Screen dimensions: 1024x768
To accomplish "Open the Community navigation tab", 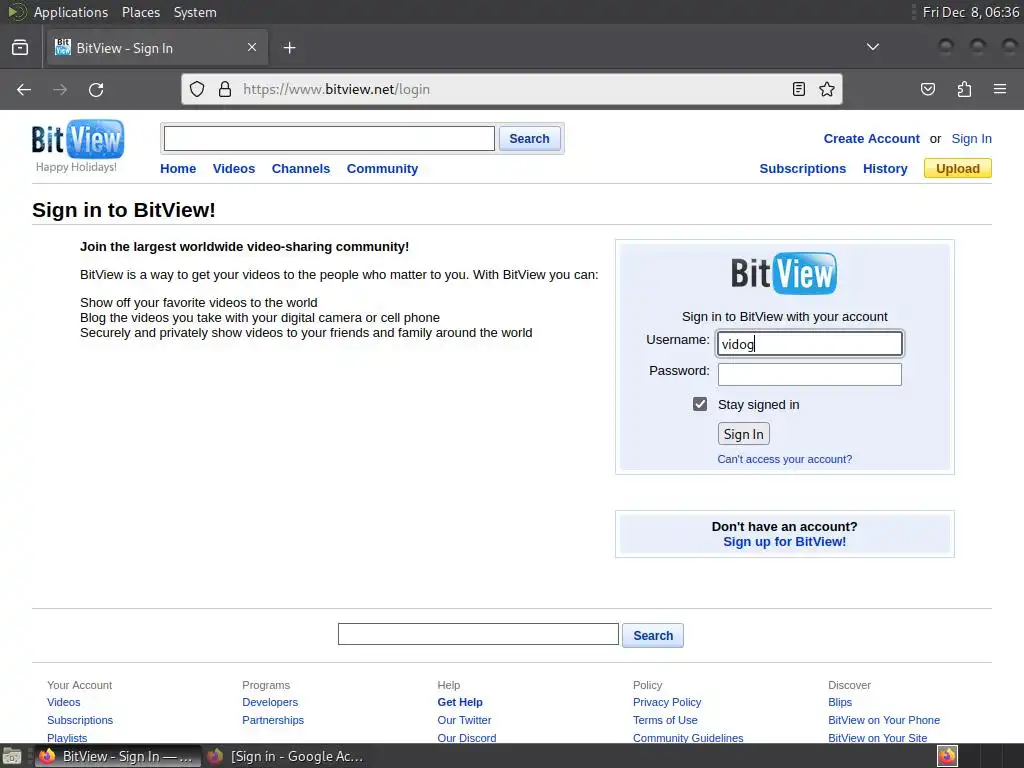I will [382, 168].
